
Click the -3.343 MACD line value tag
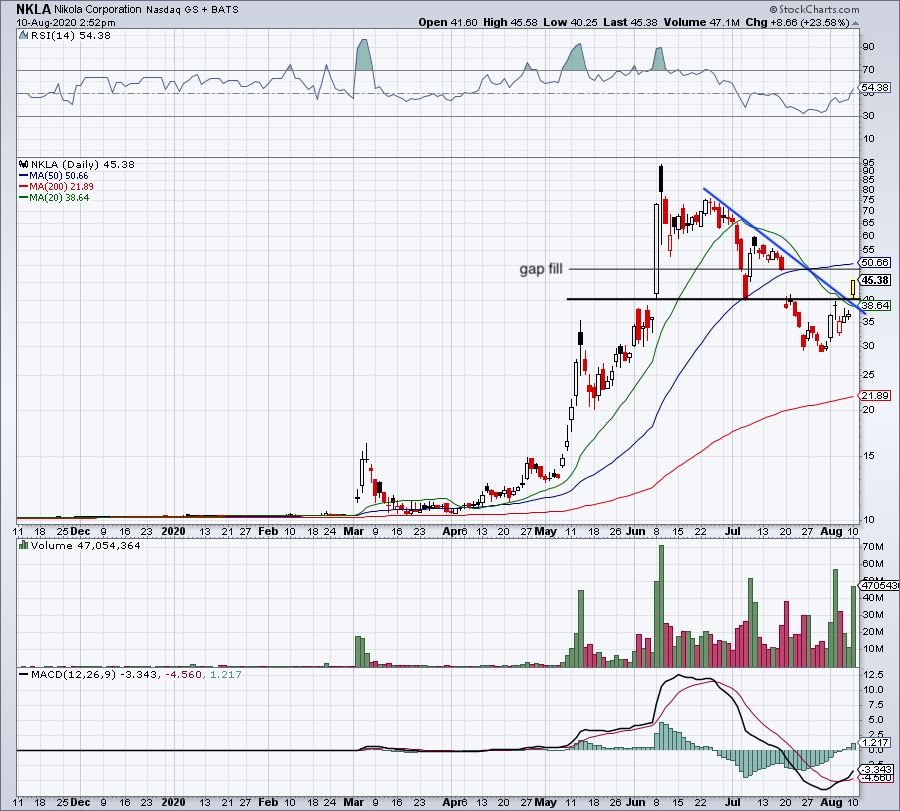point(875,769)
